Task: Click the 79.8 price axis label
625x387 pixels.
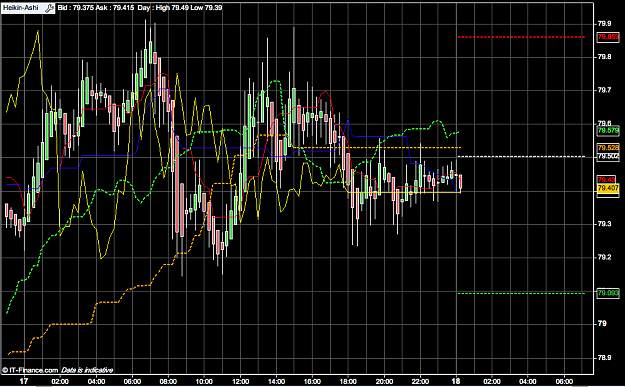Action: tap(604, 57)
